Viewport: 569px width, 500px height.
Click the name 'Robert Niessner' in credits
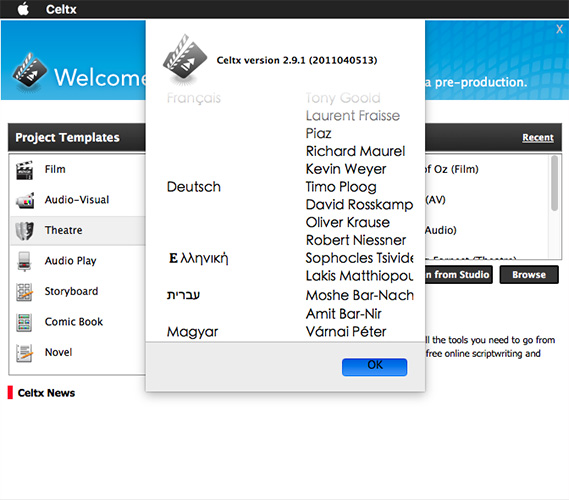[356, 240]
